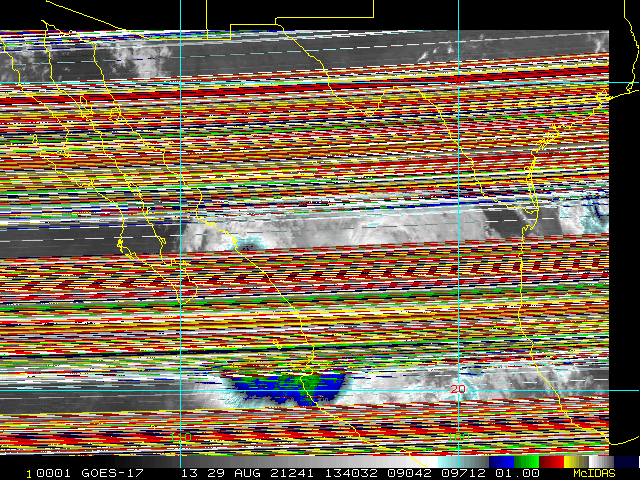
Task: Click the time stamp 134032
Action: [x=351, y=473]
